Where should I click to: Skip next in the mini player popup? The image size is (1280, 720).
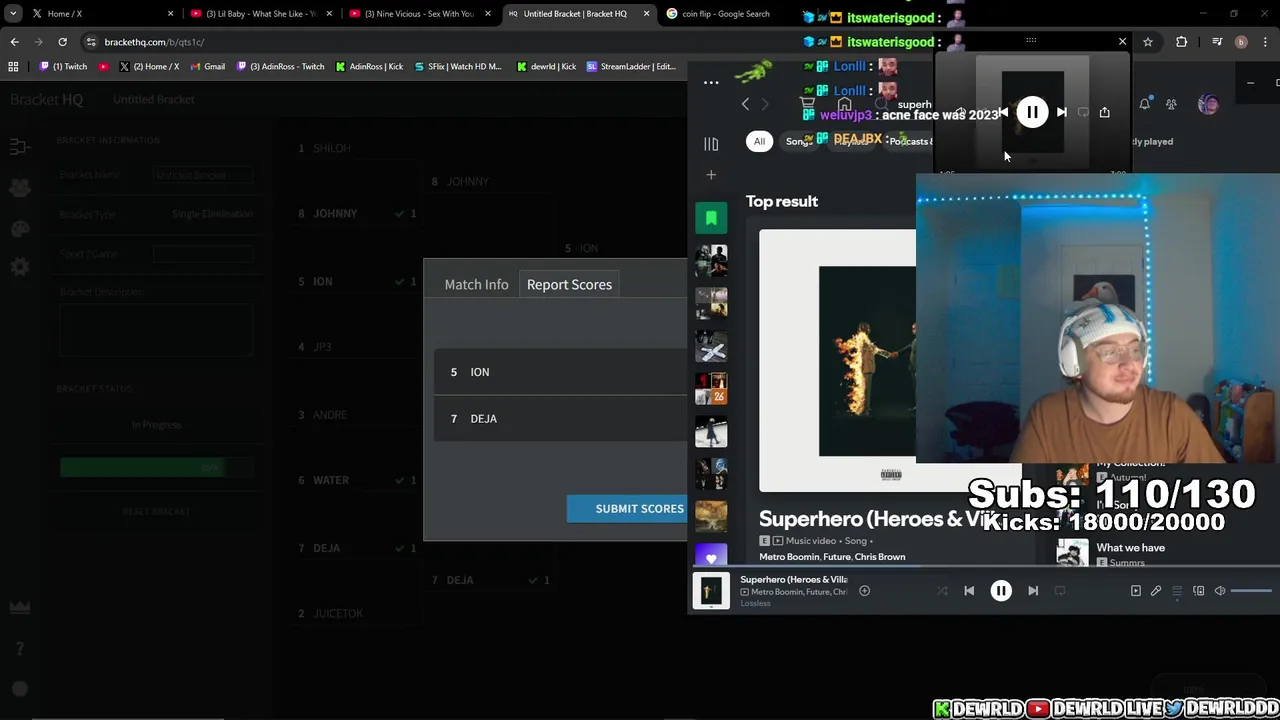pyautogui.click(x=1062, y=112)
